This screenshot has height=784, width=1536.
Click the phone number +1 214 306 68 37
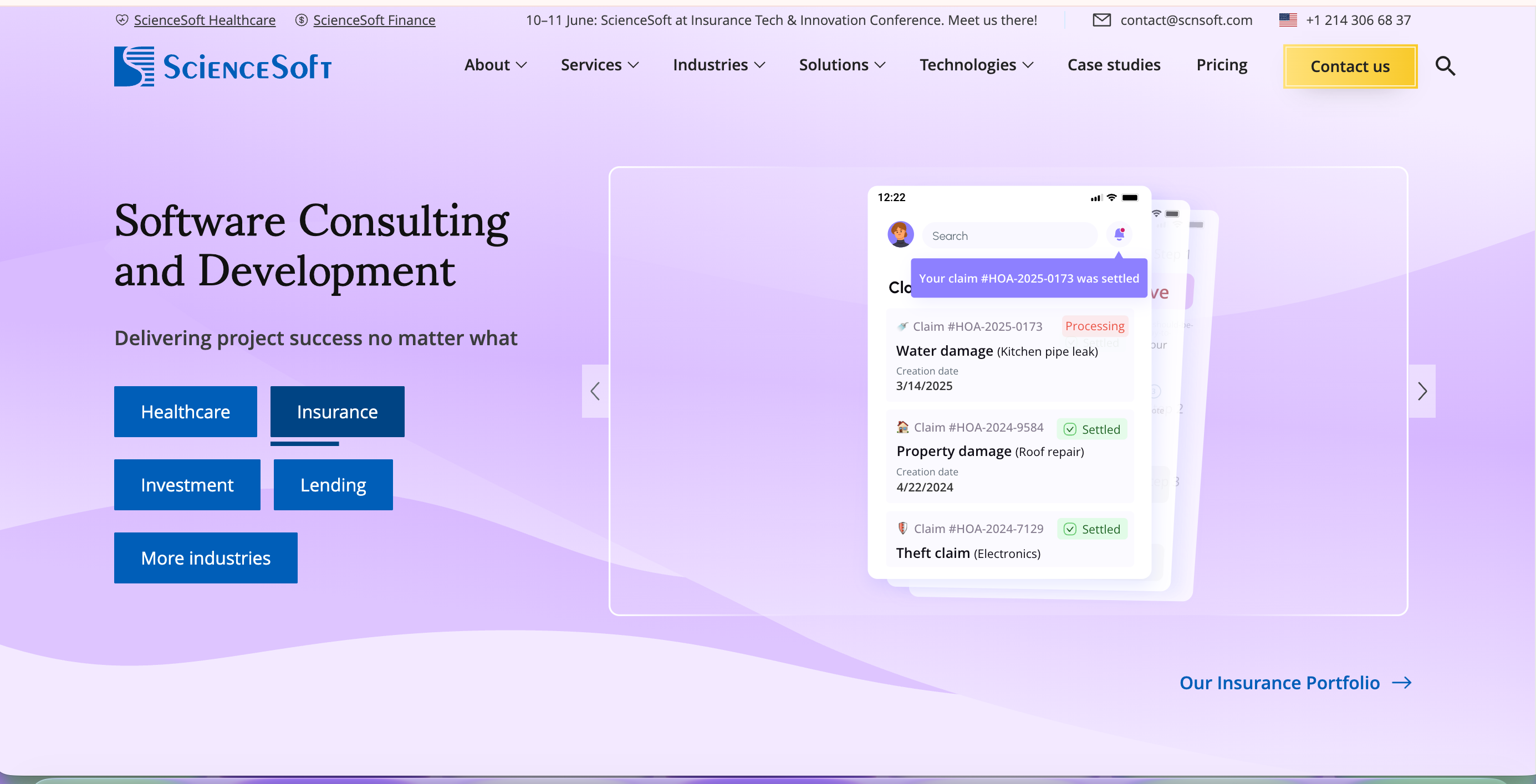click(x=1358, y=21)
